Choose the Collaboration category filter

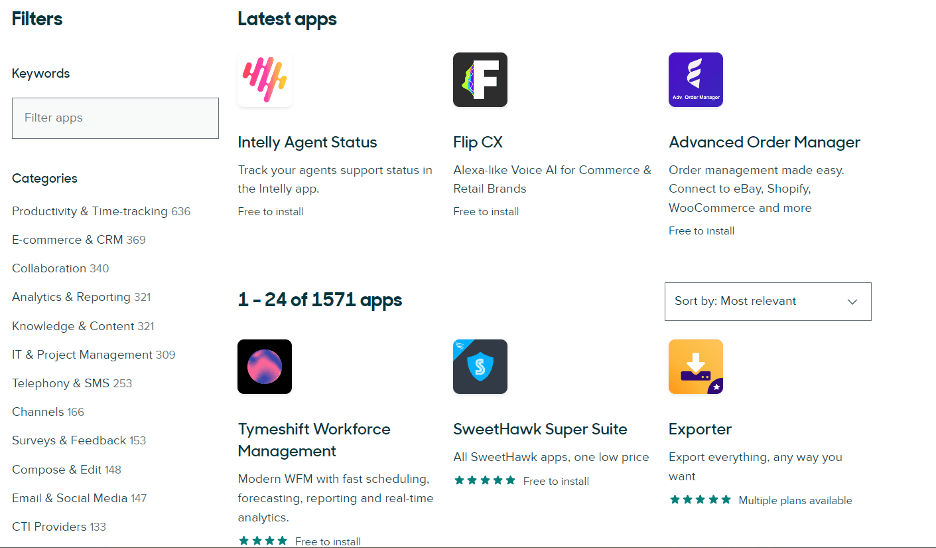coord(49,268)
